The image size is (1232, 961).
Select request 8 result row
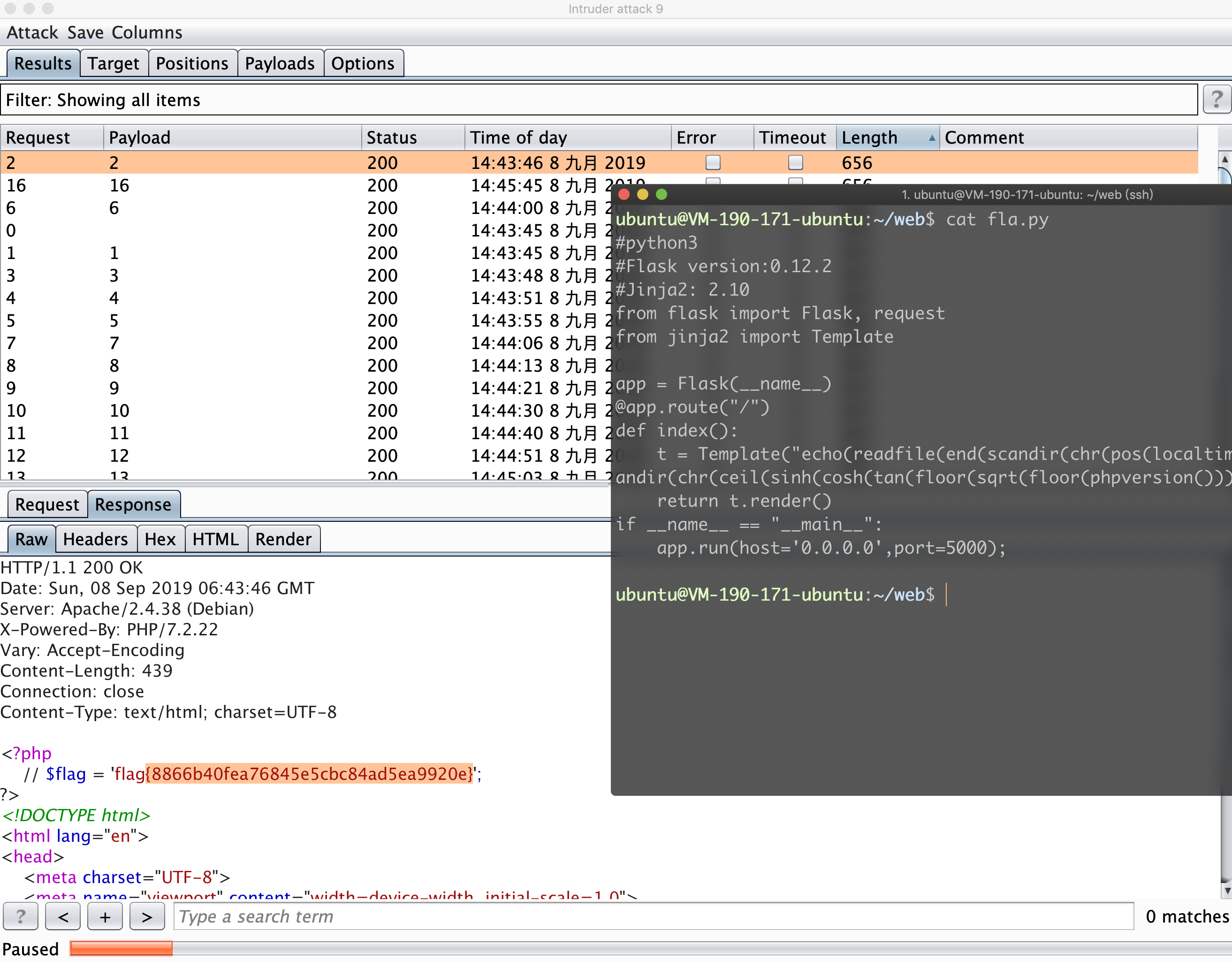(305, 366)
